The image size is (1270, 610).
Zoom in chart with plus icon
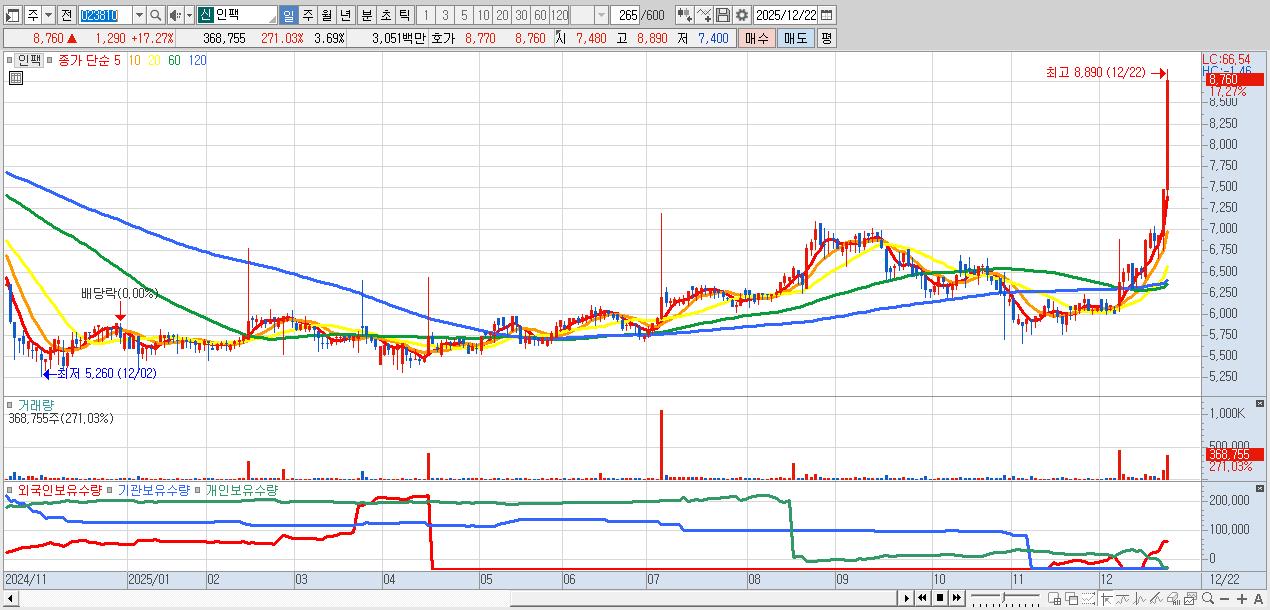(1242, 599)
